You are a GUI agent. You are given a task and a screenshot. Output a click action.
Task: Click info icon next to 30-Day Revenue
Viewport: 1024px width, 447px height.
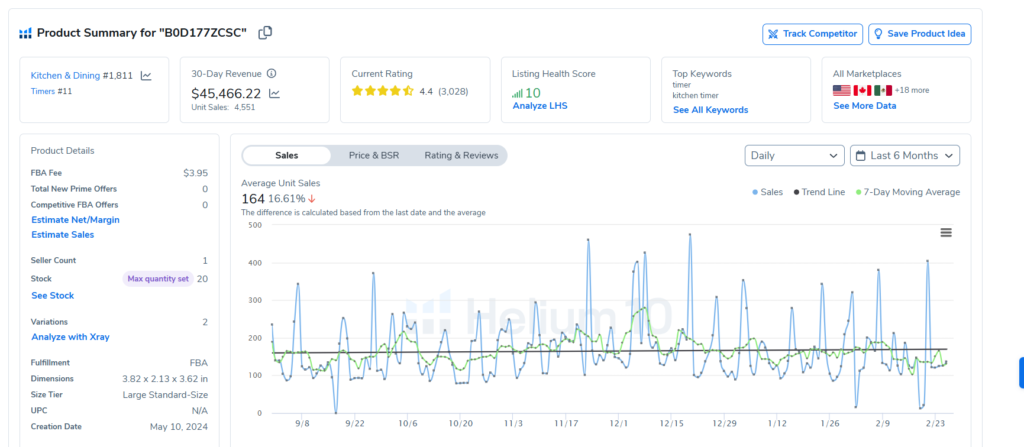pos(271,74)
